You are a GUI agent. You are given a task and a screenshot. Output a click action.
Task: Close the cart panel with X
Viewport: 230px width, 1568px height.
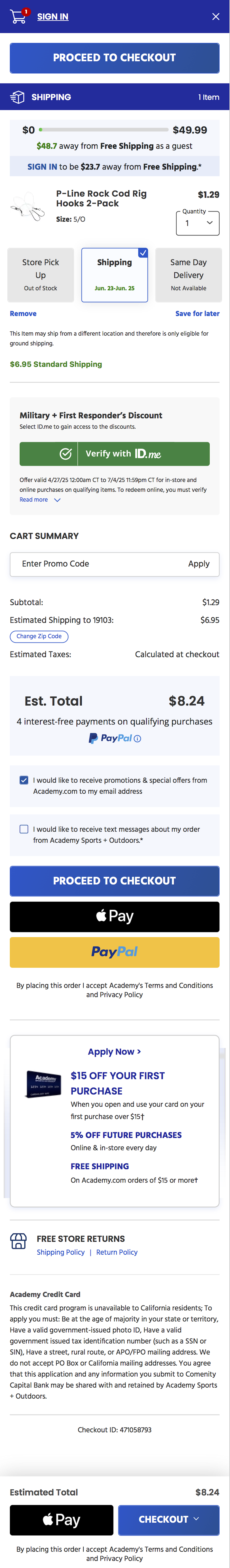click(x=215, y=16)
